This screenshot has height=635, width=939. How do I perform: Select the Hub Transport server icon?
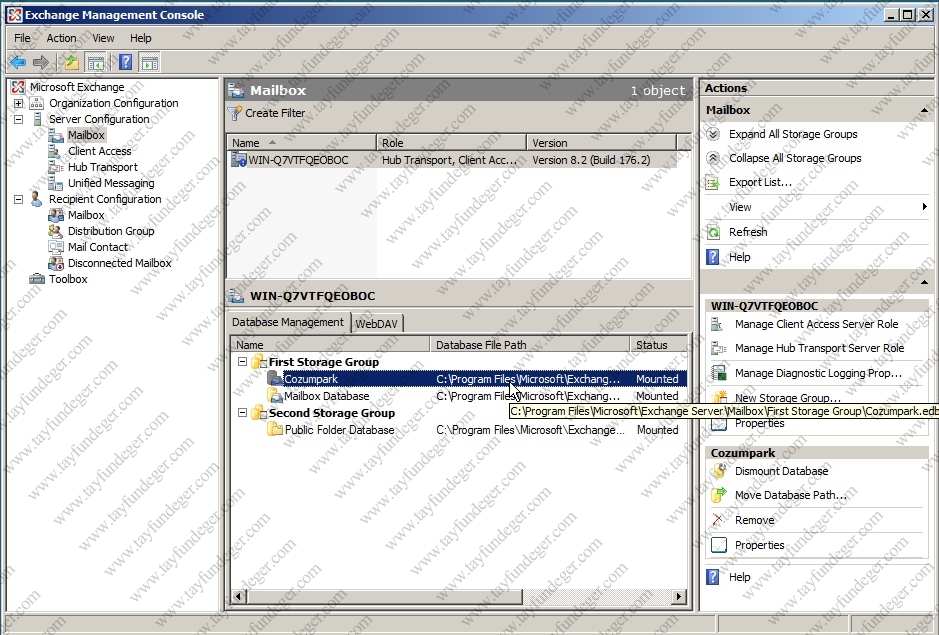tap(56, 167)
